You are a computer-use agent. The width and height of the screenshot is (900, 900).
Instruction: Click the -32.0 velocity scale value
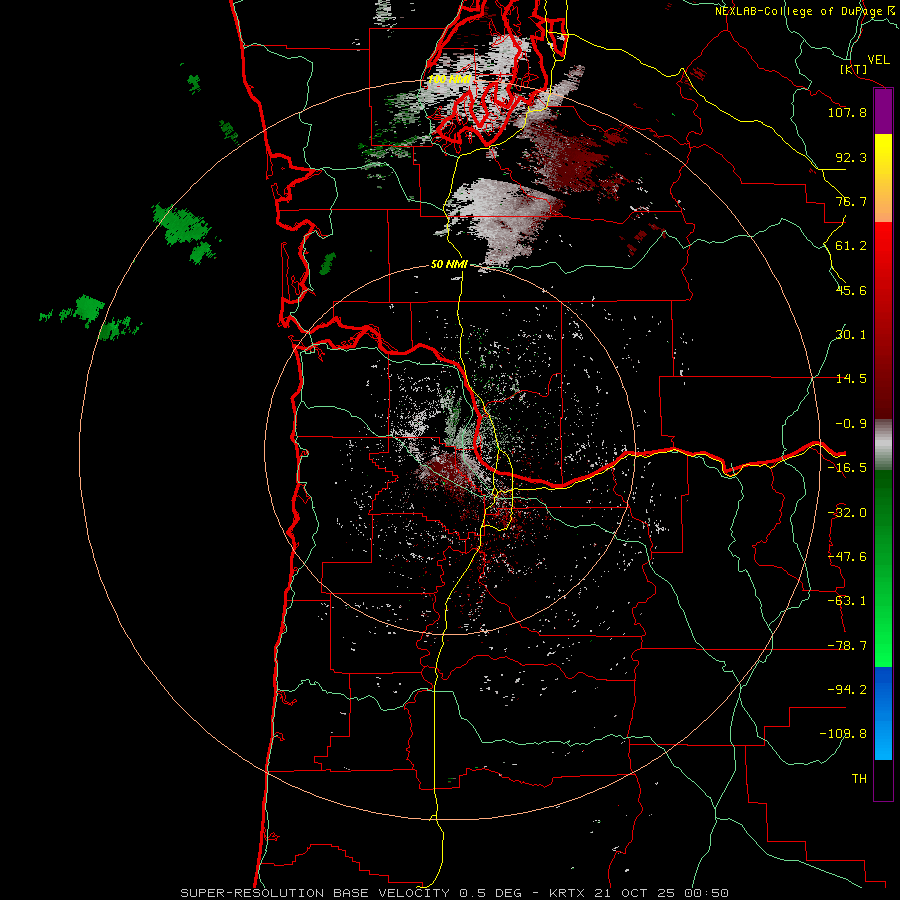point(847,513)
